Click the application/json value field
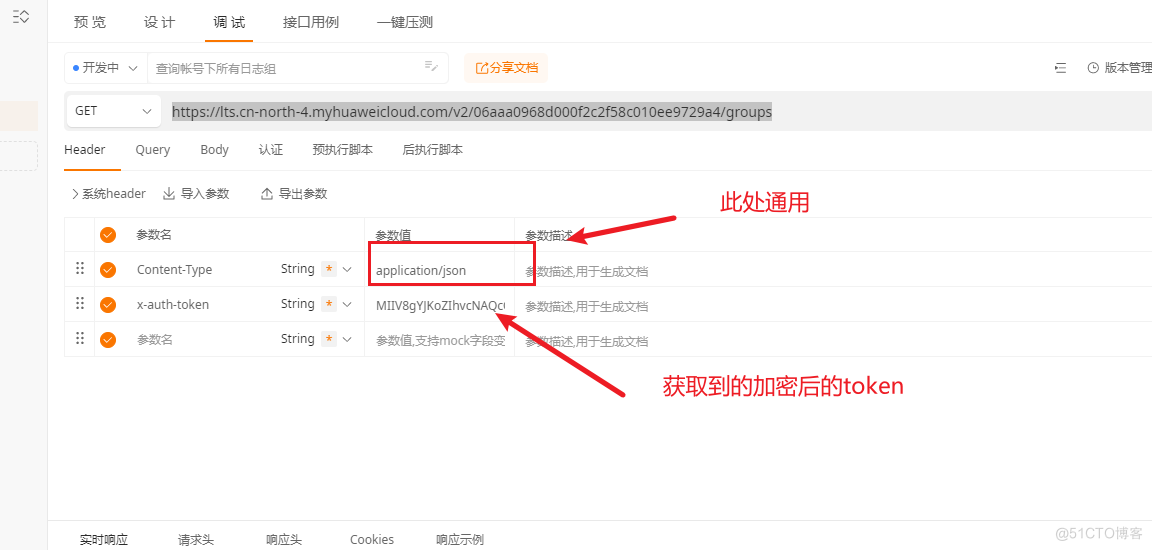The image size is (1152, 550). tap(439, 270)
